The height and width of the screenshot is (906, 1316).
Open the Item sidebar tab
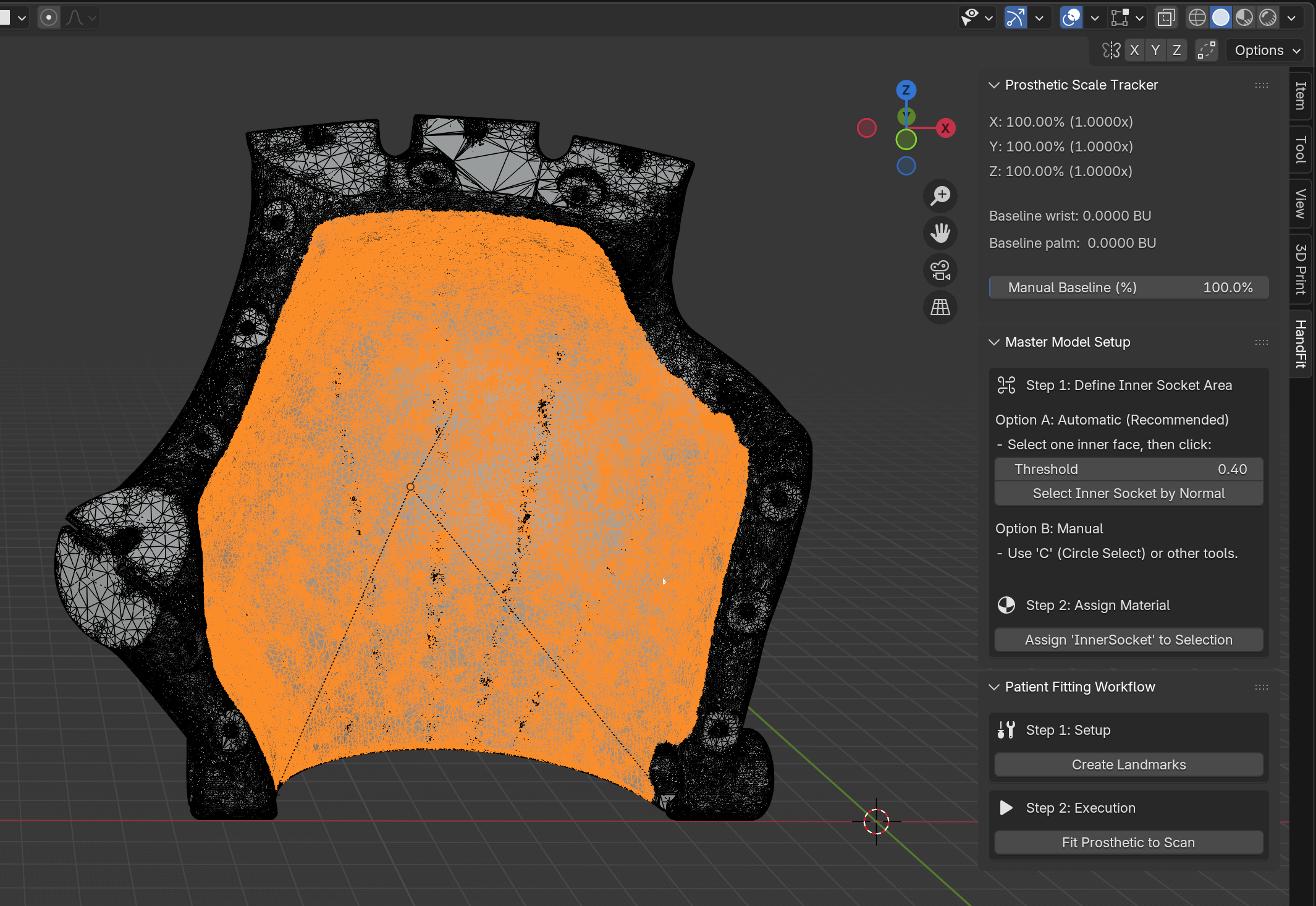(x=1301, y=96)
